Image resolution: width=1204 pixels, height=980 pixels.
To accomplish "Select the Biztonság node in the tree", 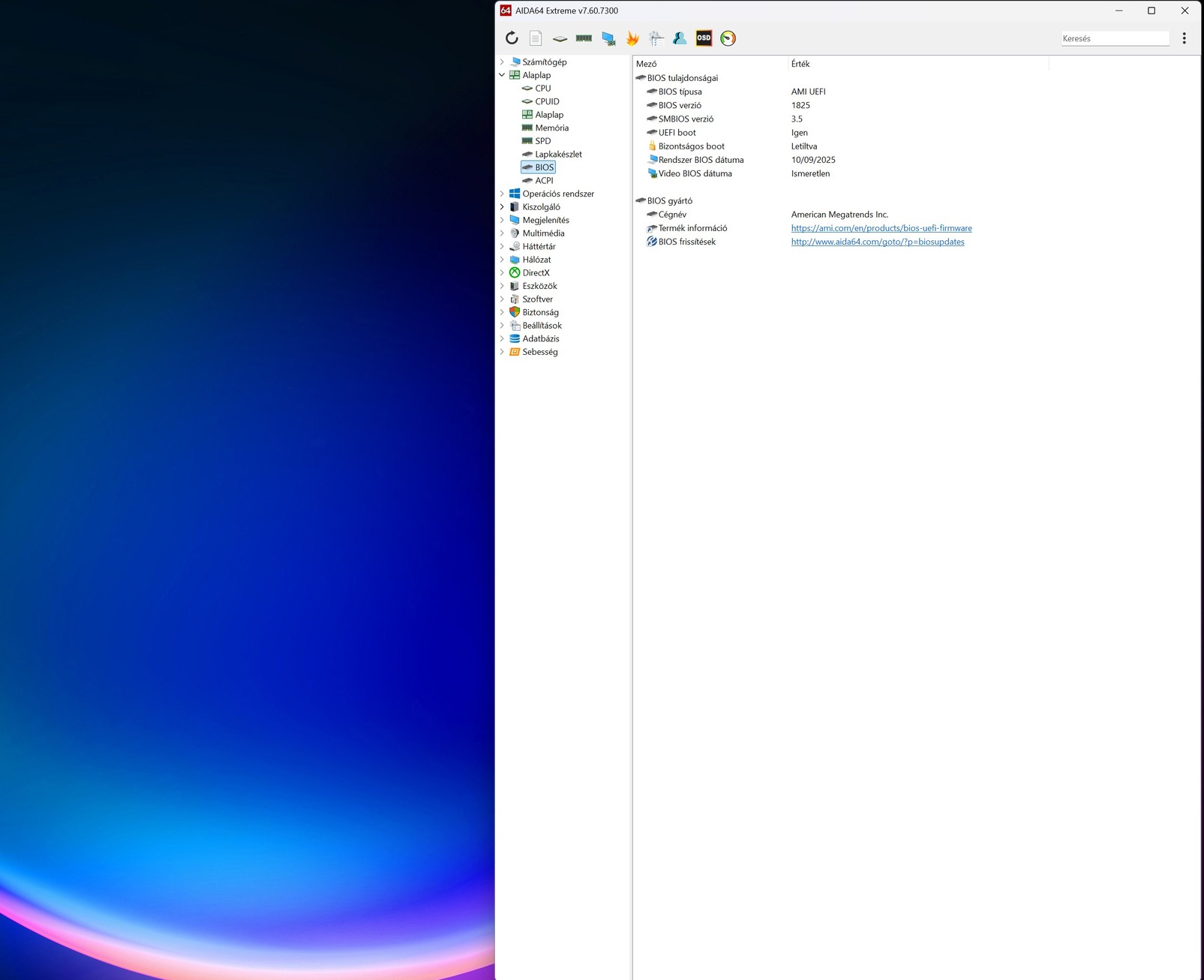I will tap(540, 312).
